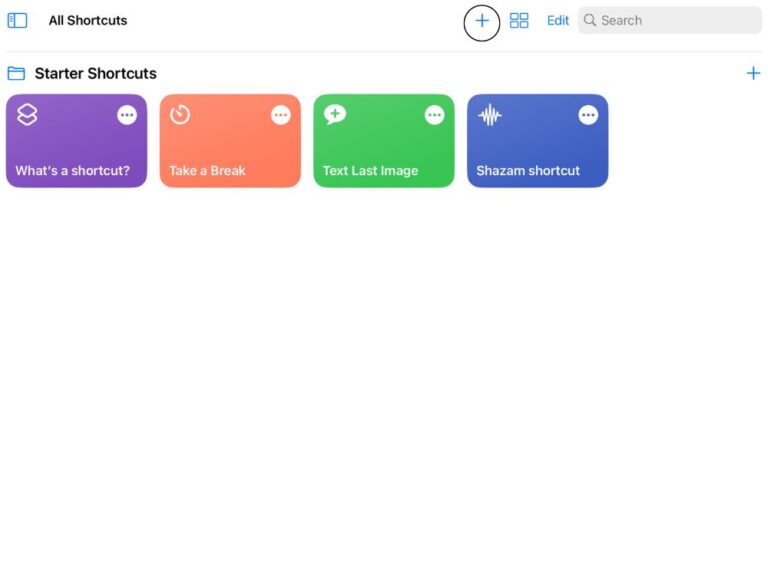Switch to grid view layout icon
Image resolution: width=768 pixels, height=576 pixels.
click(519, 21)
